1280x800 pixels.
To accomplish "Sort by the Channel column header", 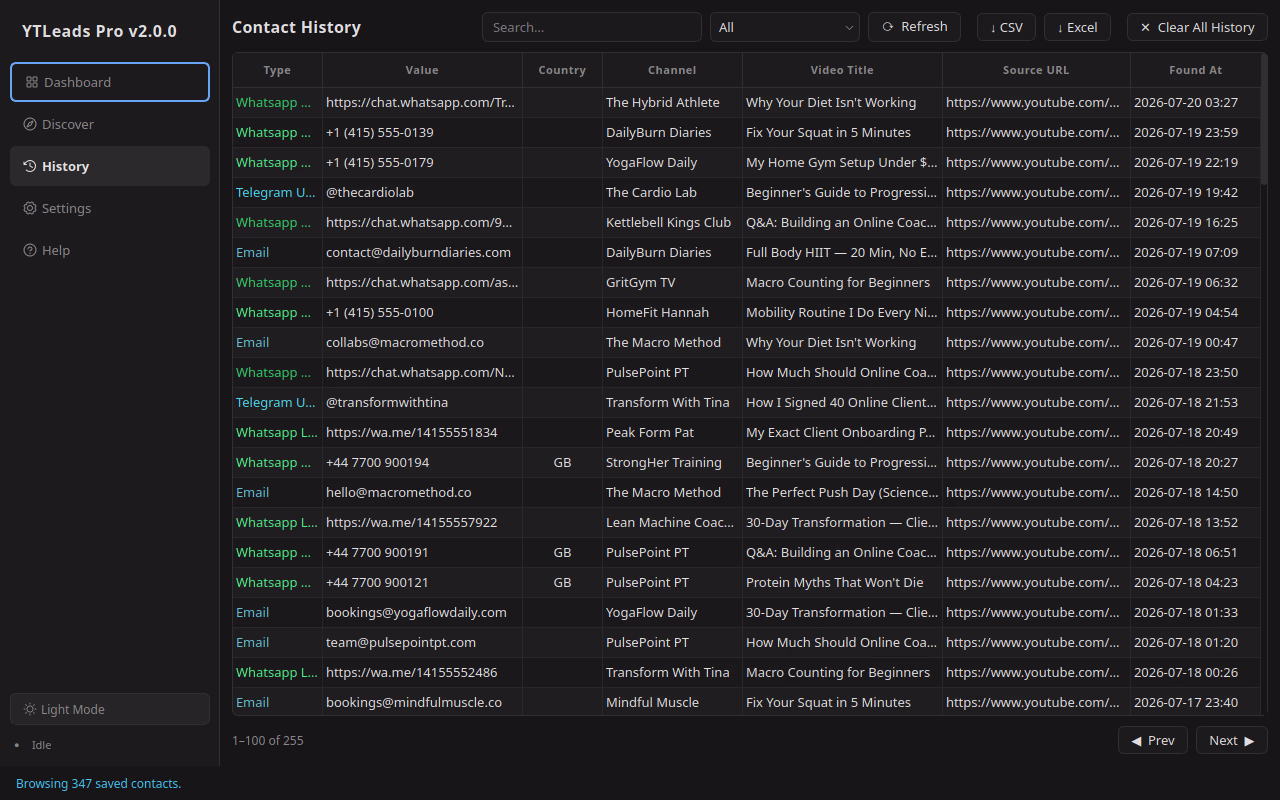I will [672, 70].
